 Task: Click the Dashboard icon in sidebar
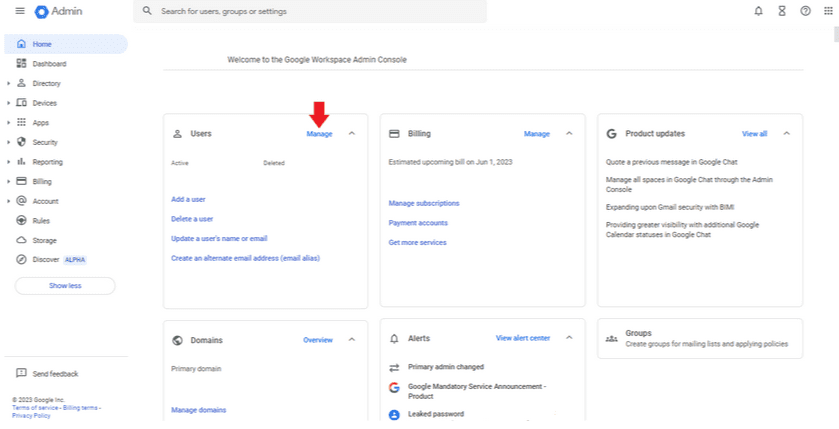tap(21, 64)
